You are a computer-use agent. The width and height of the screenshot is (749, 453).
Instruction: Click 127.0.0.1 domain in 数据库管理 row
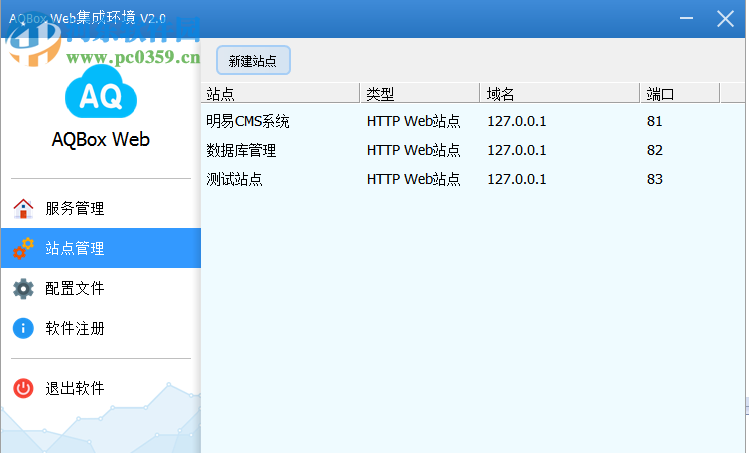pos(517,151)
